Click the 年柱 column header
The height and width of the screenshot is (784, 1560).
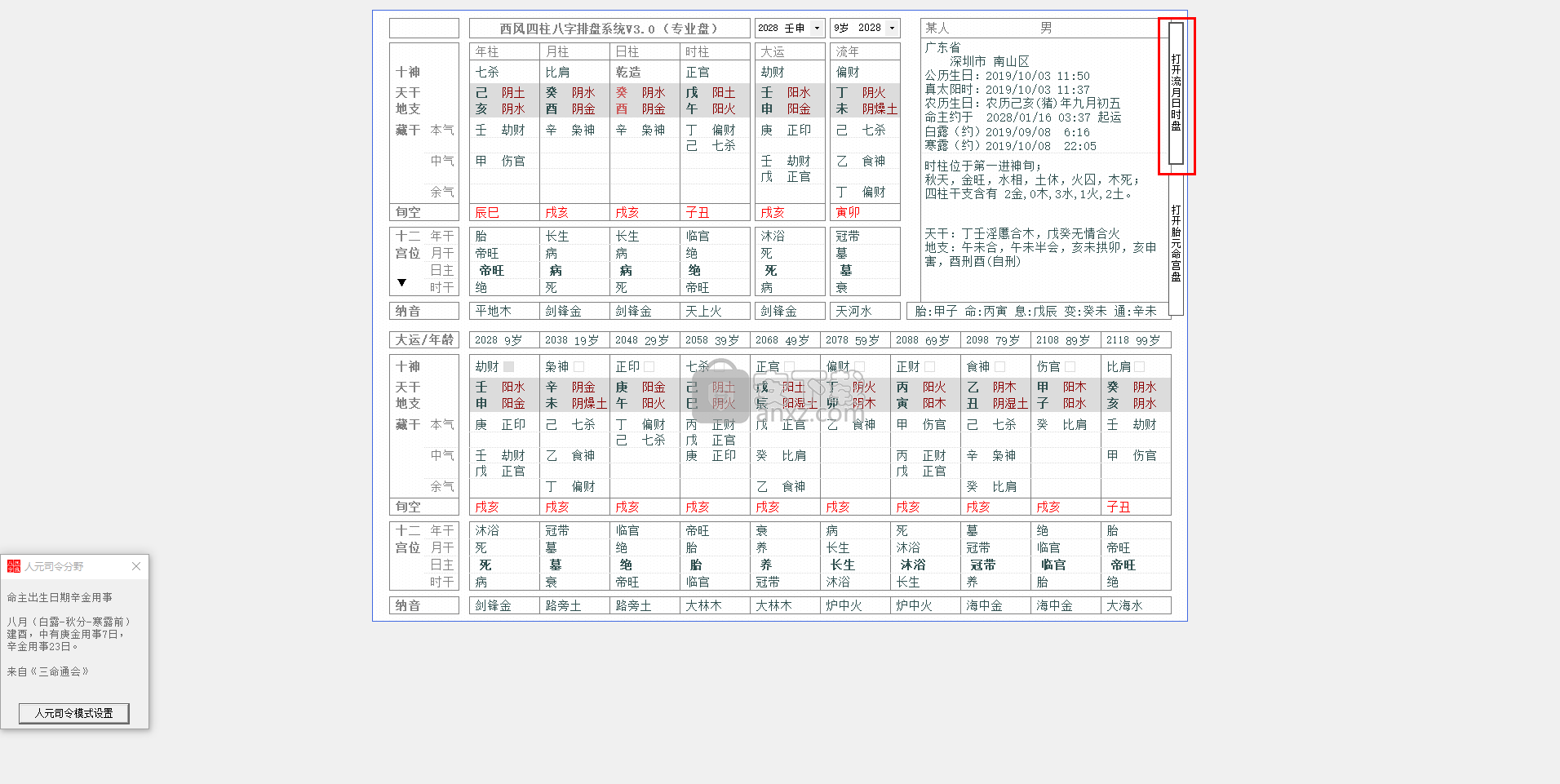[x=504, y=51]
